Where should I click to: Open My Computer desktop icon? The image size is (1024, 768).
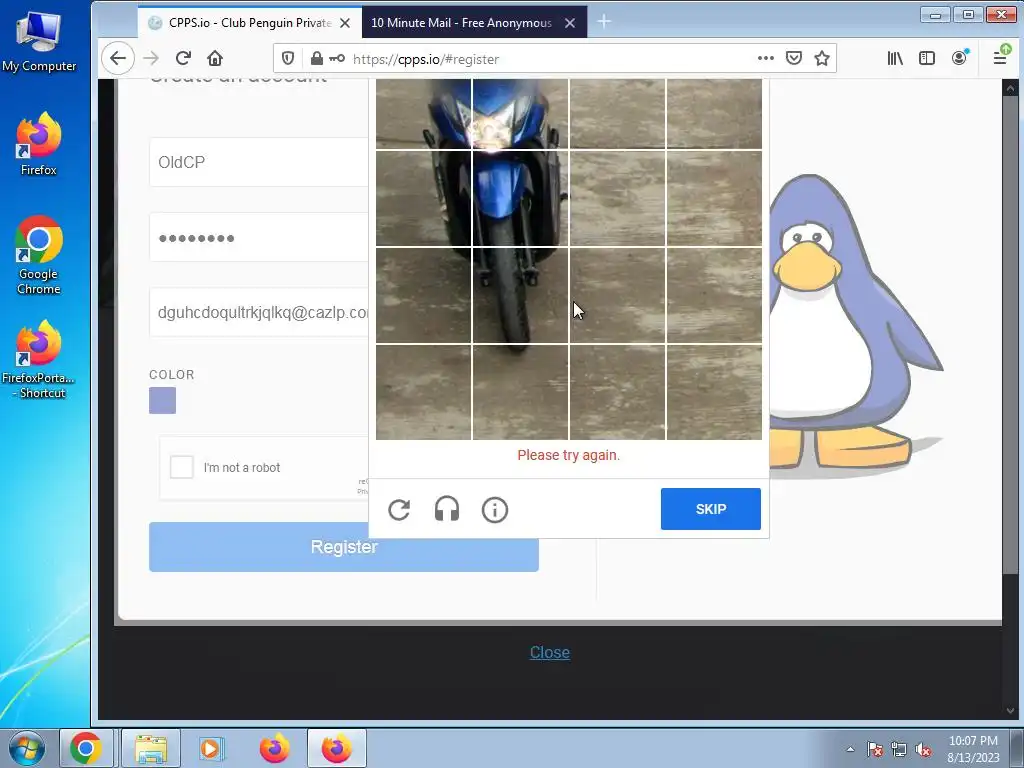[x=39, y=42]
